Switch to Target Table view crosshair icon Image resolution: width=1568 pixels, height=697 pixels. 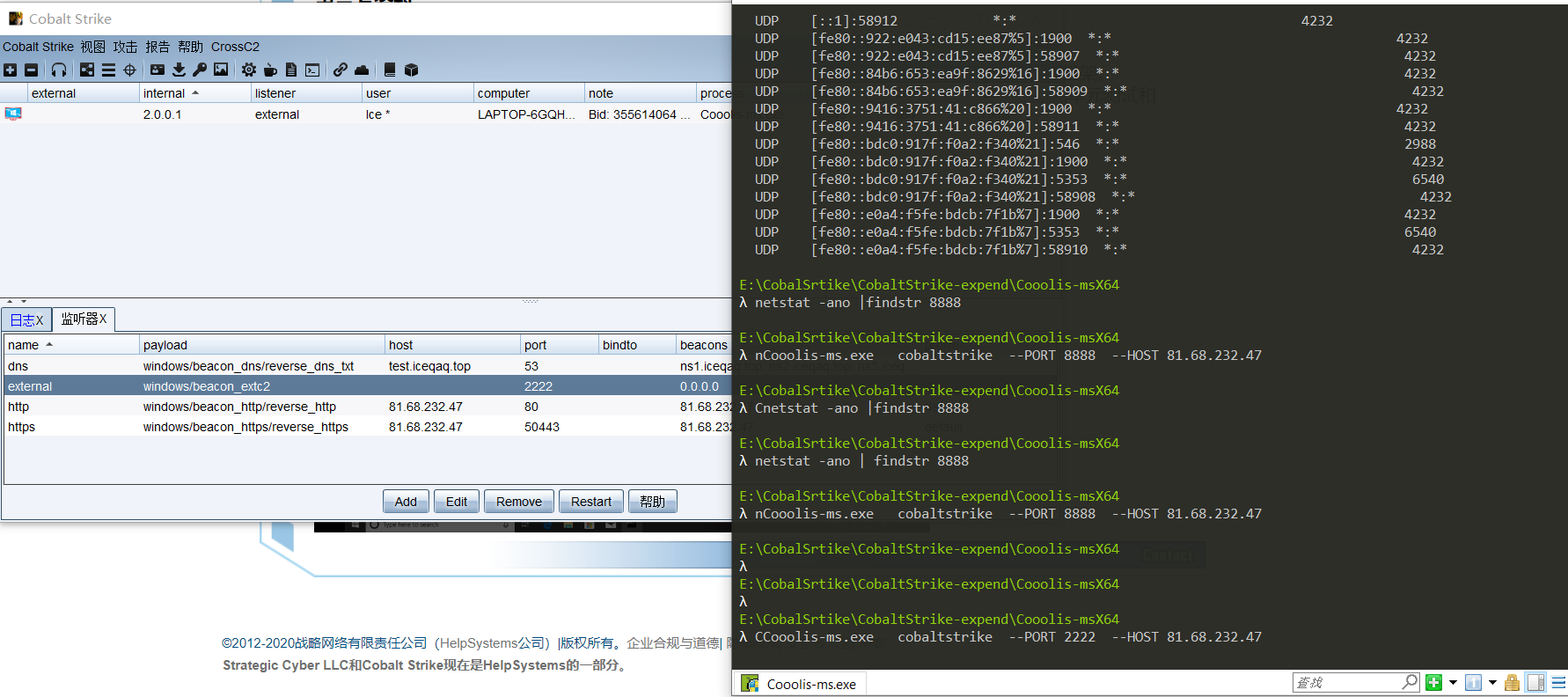[x=129, y=70]
